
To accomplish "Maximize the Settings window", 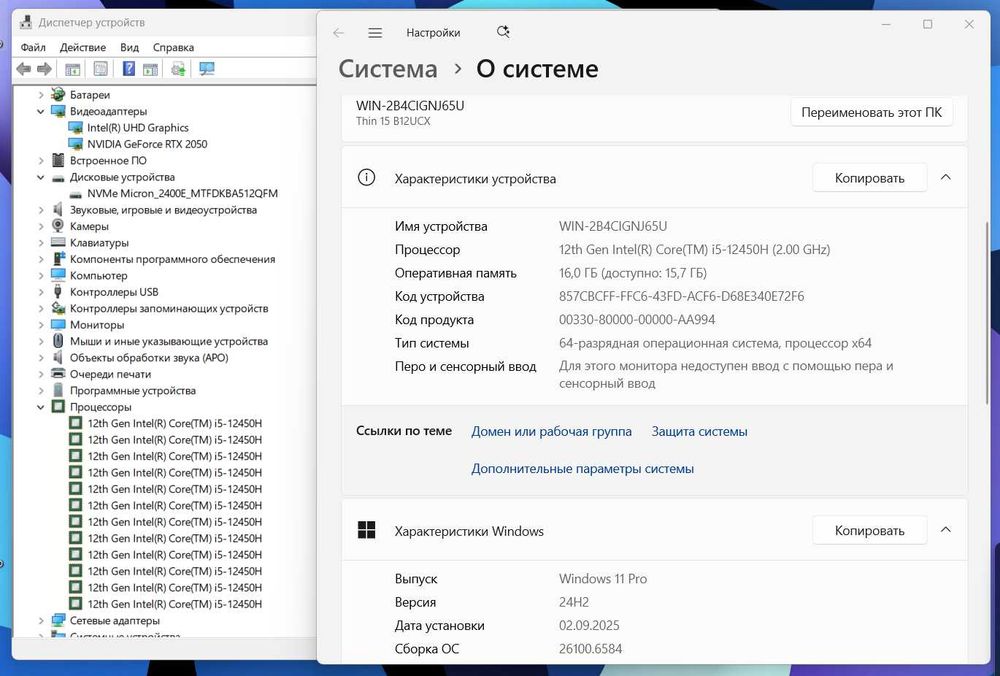I will click(x=927, y=24).
